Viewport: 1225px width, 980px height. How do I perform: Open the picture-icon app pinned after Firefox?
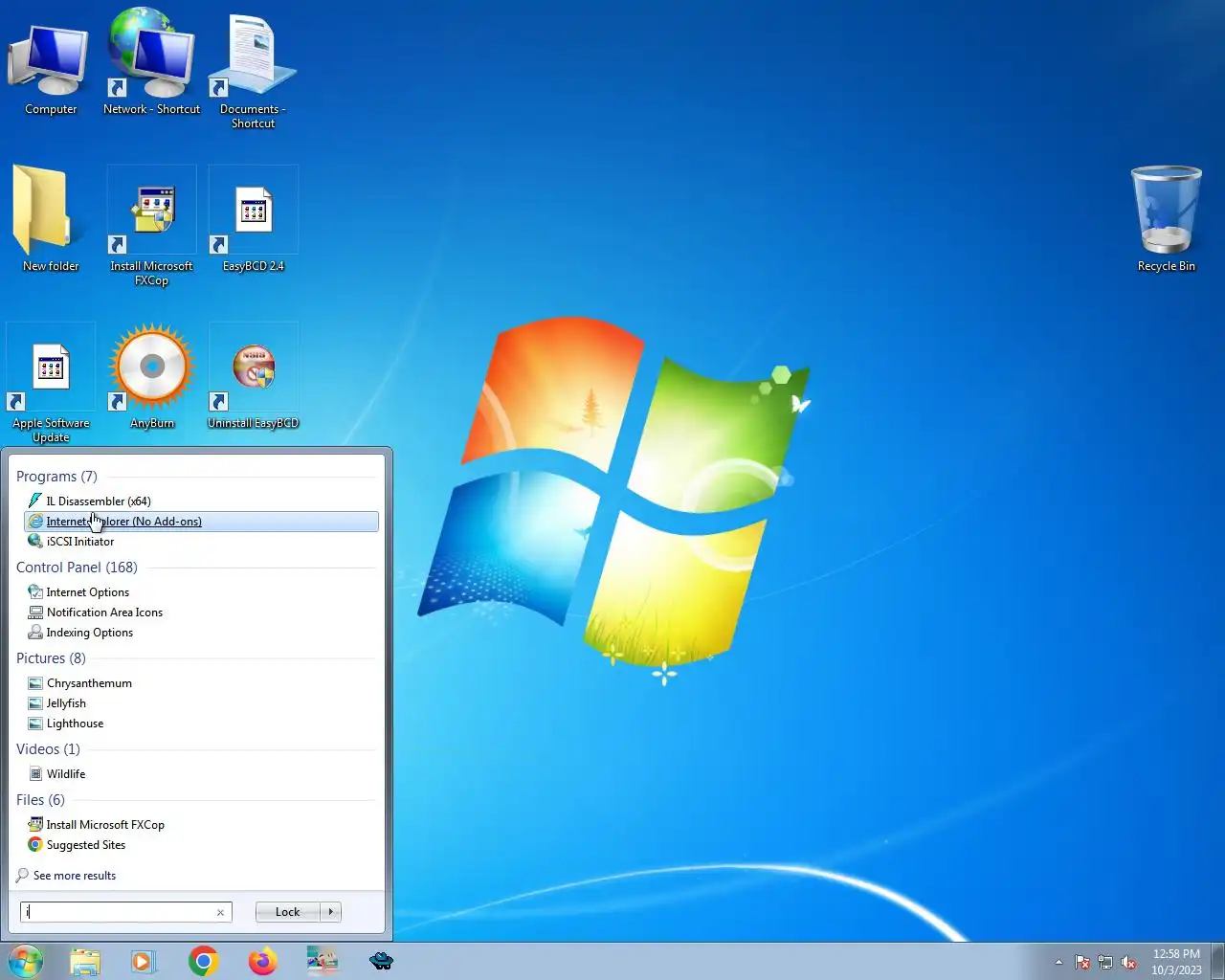pyautogui.click(x=322, y=961)
